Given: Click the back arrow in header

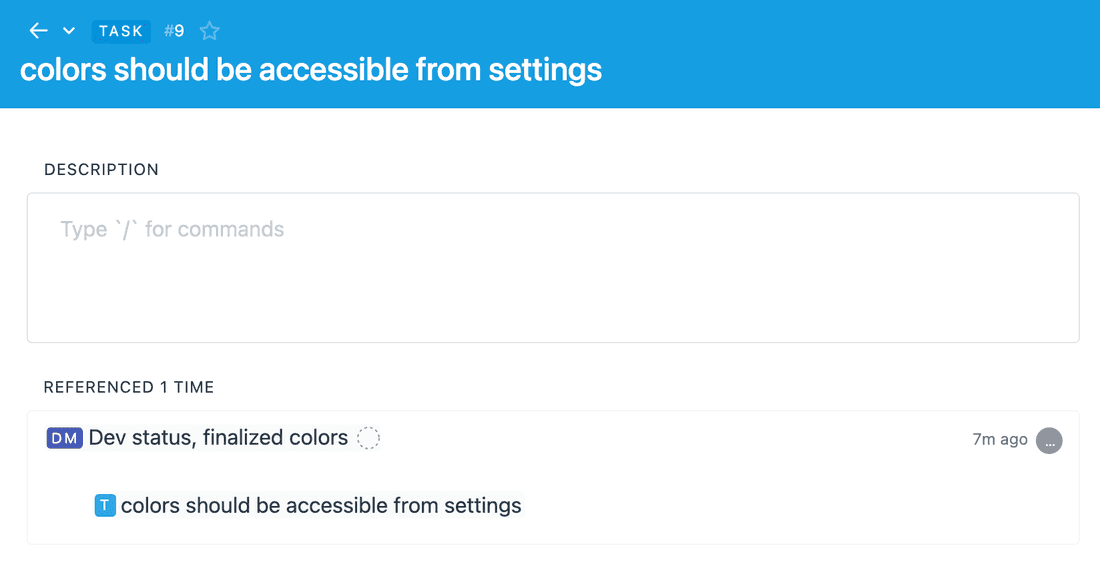Looking at the screenshot, I should (39, 31).
